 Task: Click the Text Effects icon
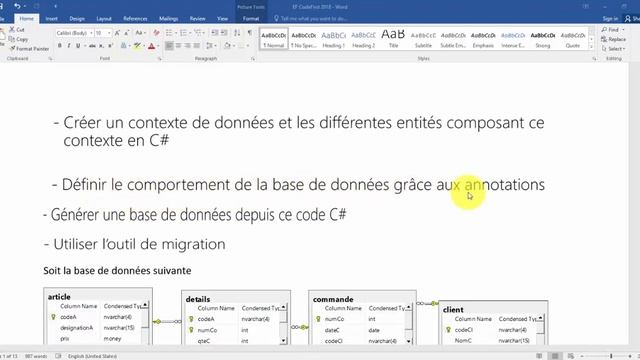(x=124, y=46)
